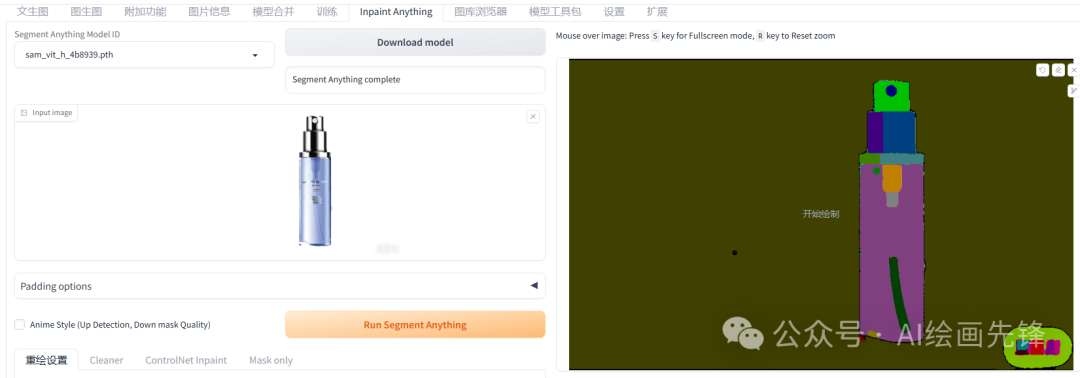This screenshot has height=378, width=1080.
Task: Click the blue circle on the cap
Action: click(891, 90)
